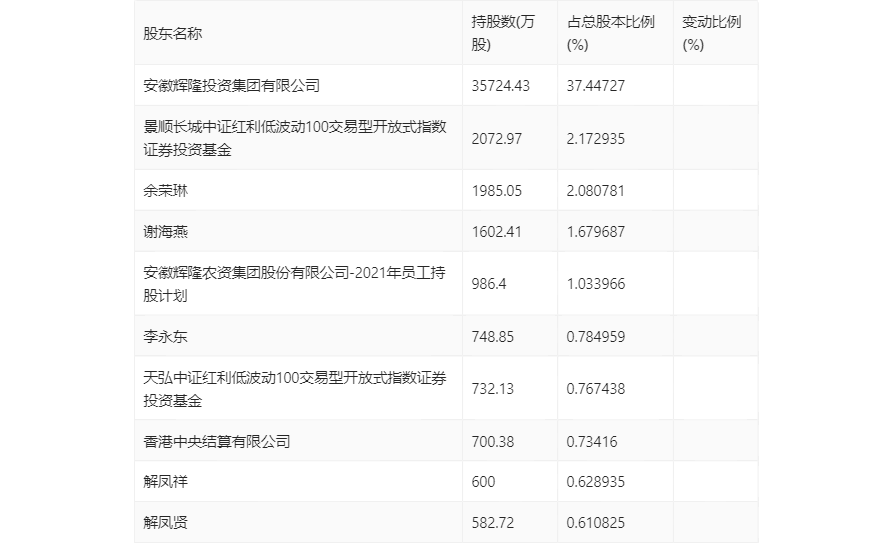Image resolution: width=893 pixels, height=543 pixels.
Task: Select the 占总股本比例(%) column header
Action: pos(611,33)
